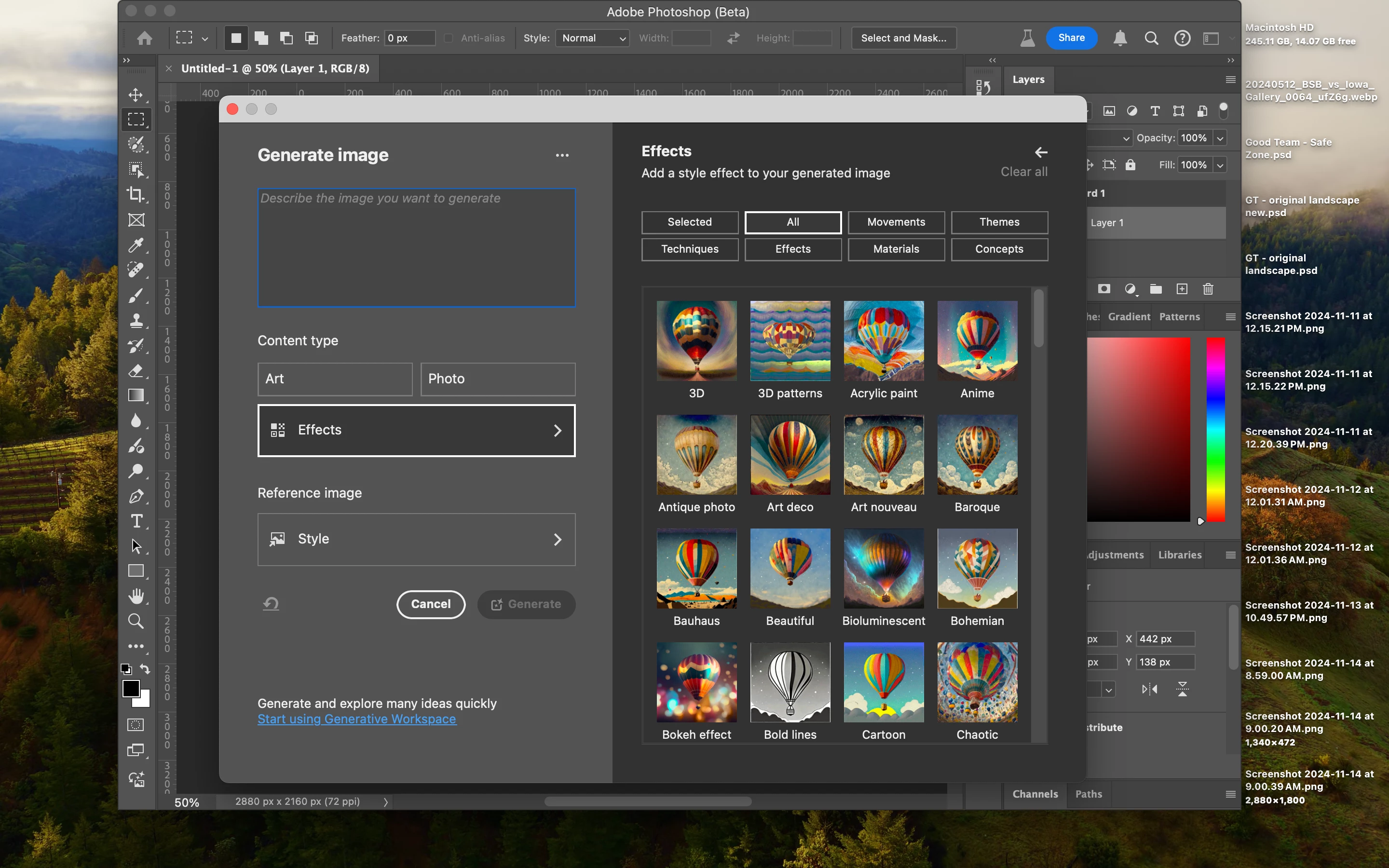This screenshot has height=868, width=1389.
Task: Select the Pen tool
Action: click(136, 496)
